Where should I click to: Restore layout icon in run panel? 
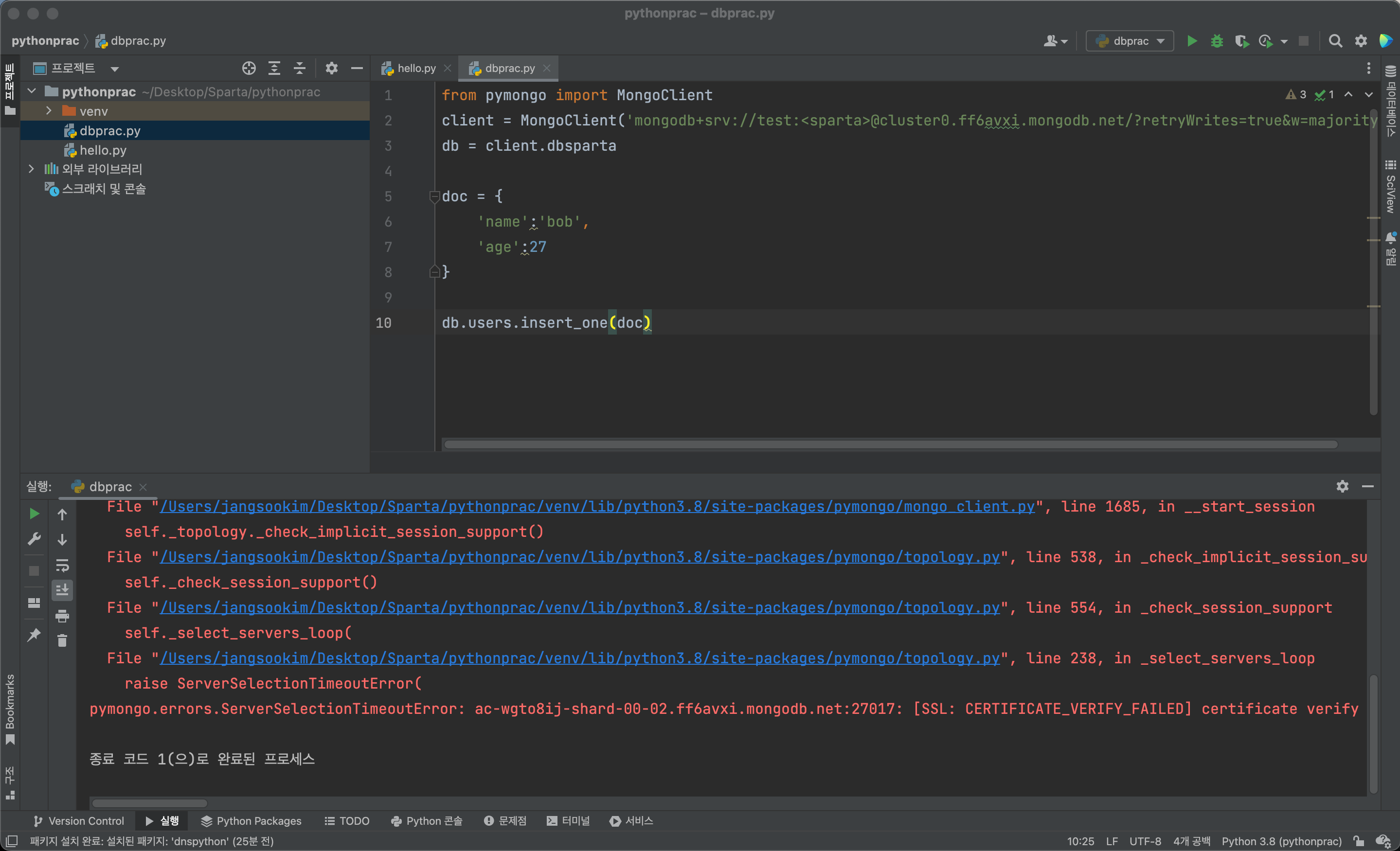(34, 603)
